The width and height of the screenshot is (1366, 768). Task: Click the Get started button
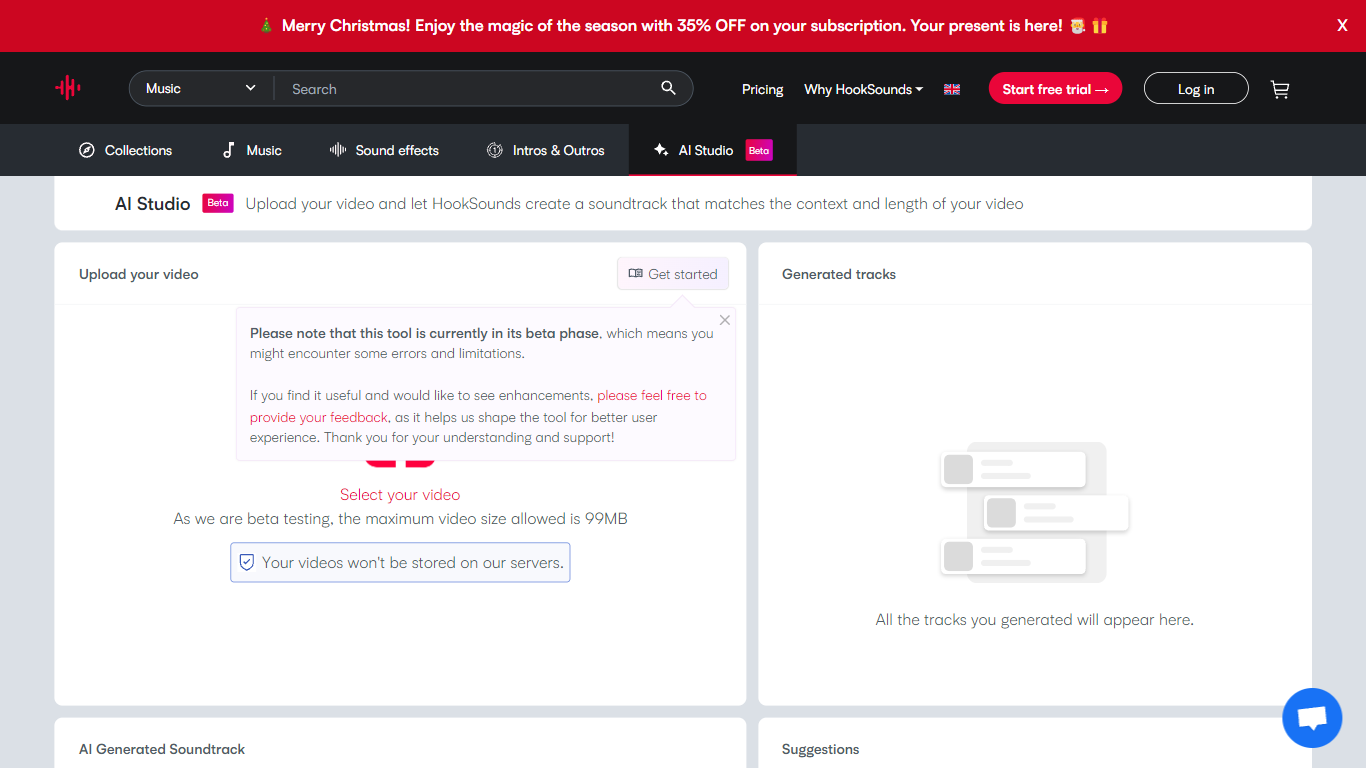pyautogui.click(x=673, y=274)
